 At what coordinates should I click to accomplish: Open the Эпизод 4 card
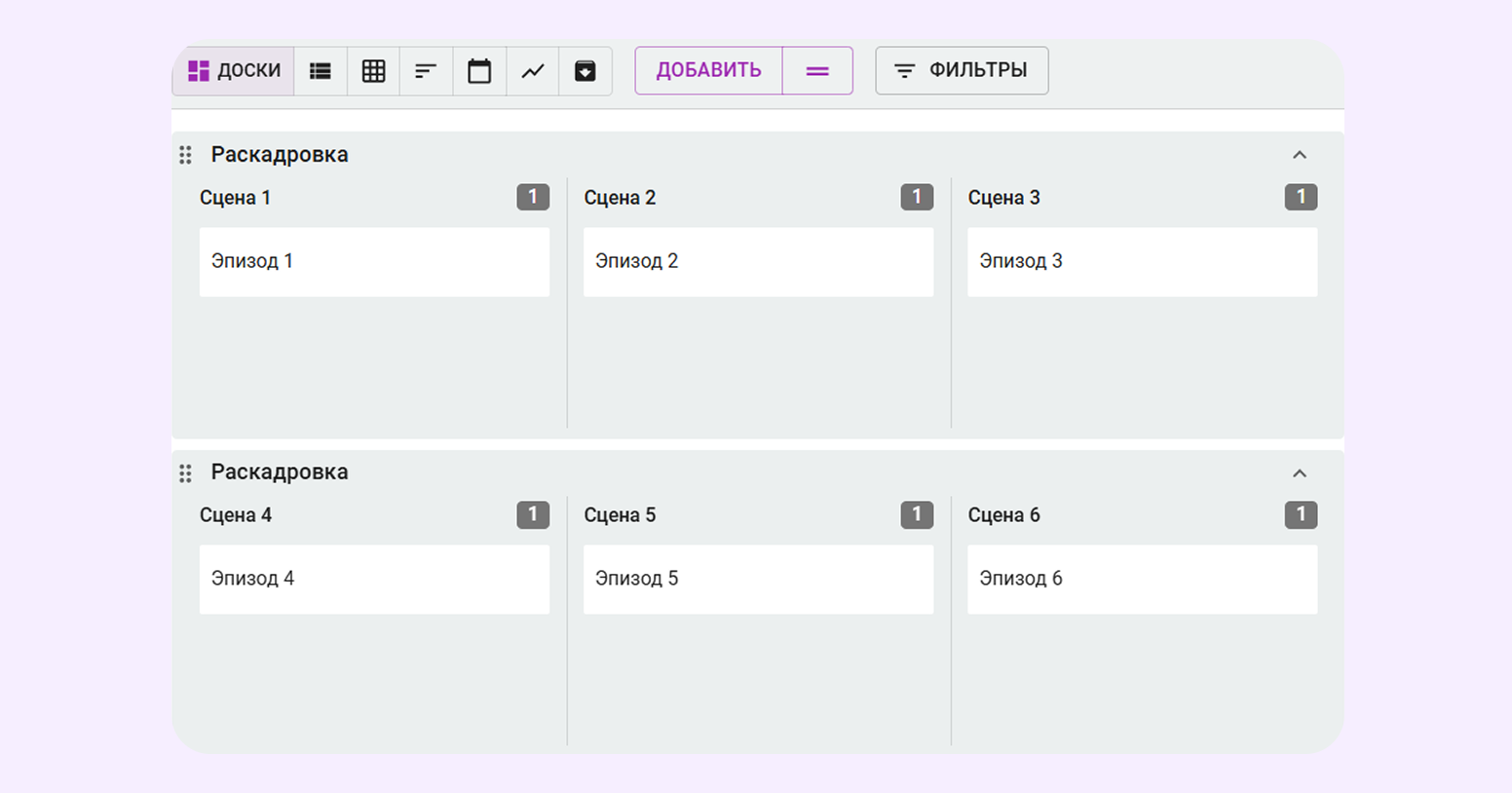coord(374,579)
